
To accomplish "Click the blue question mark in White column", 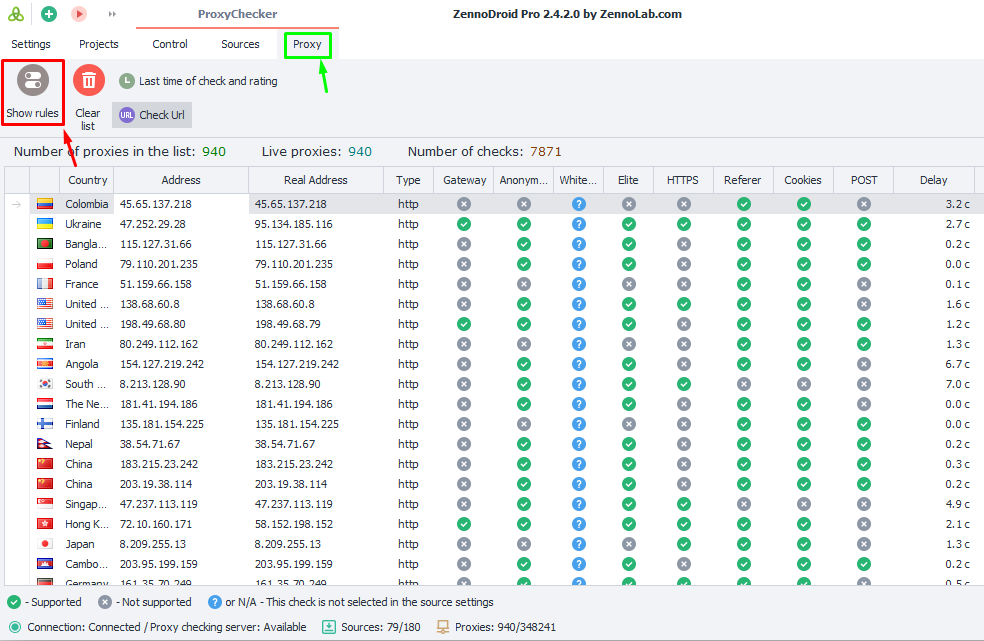I will (x=578, y=203).
